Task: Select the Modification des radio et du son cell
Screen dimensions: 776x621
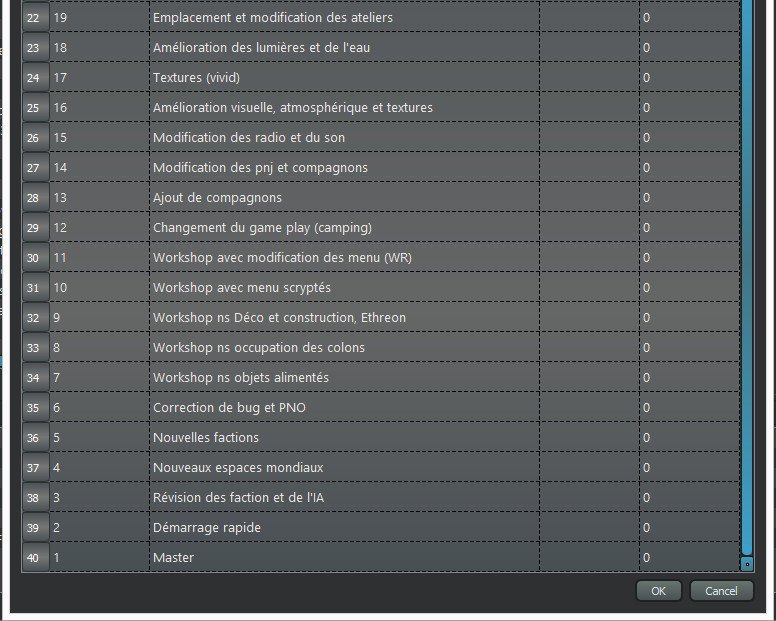Action: 344,138
